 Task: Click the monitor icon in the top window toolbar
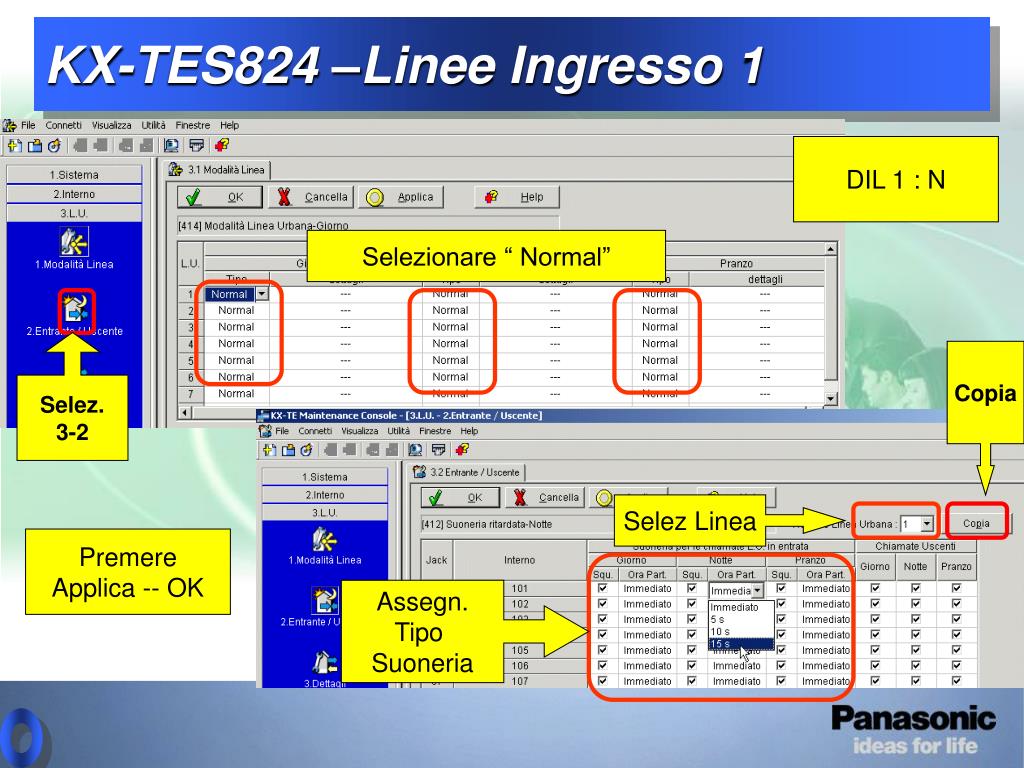pos(172,146)
